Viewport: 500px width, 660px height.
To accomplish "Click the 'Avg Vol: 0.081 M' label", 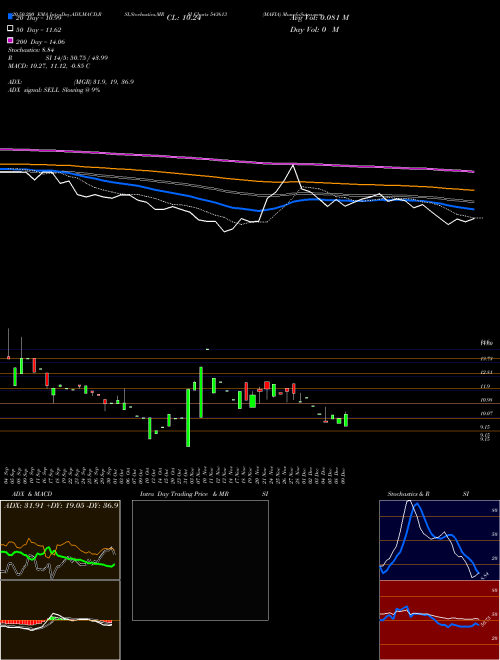I will pyautogui.click(x=319, y=17).
